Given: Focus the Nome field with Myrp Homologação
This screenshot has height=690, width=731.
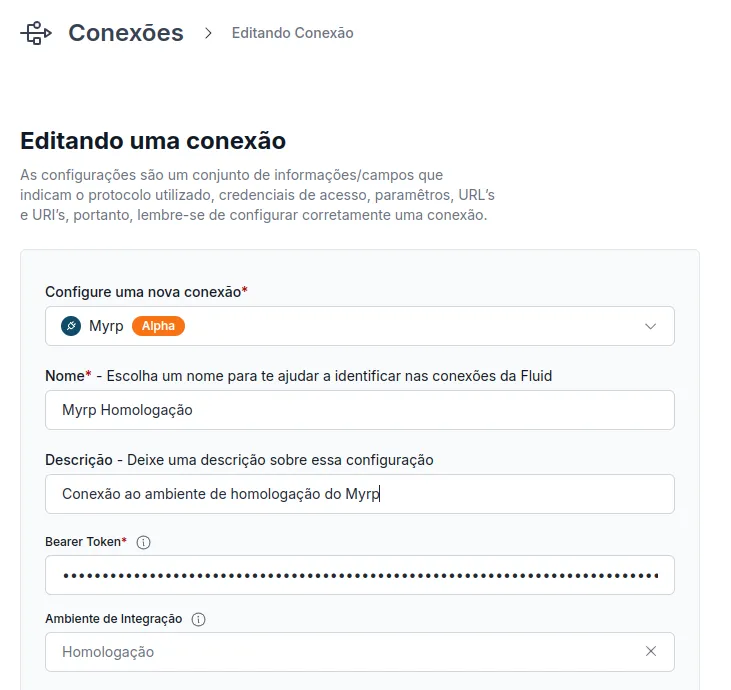Looking at the screenshot, I should (x=360, y=410).
